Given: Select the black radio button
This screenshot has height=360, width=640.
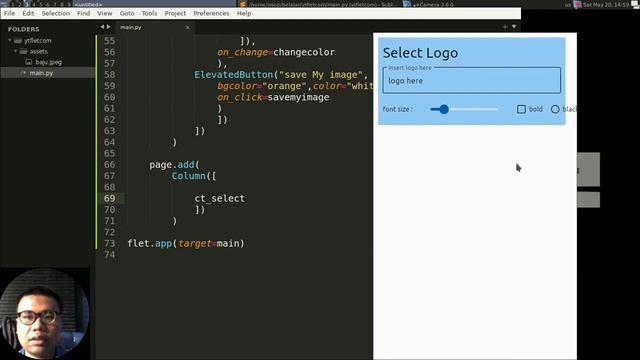Looking at the screenshot, I should point(555,109).
